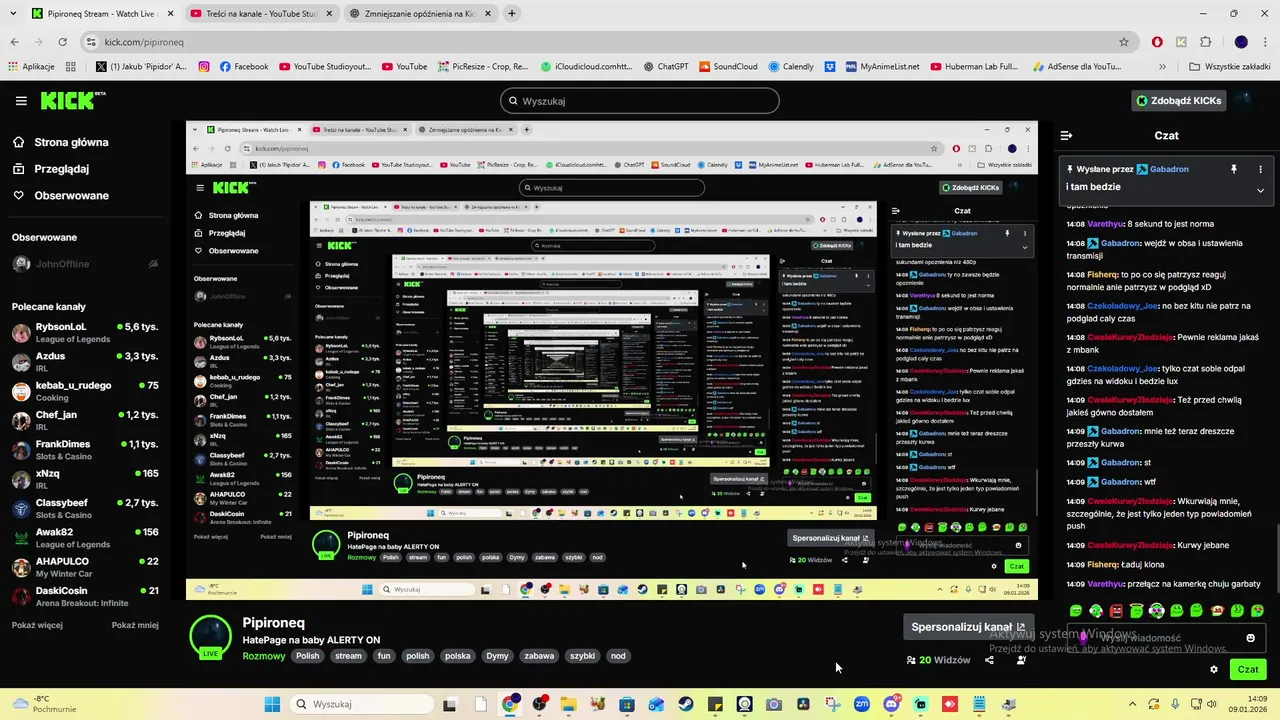This screenshot has width=1280, height=720.
Task: Open Steam from the taskbar
Action: tap(685, 704)
